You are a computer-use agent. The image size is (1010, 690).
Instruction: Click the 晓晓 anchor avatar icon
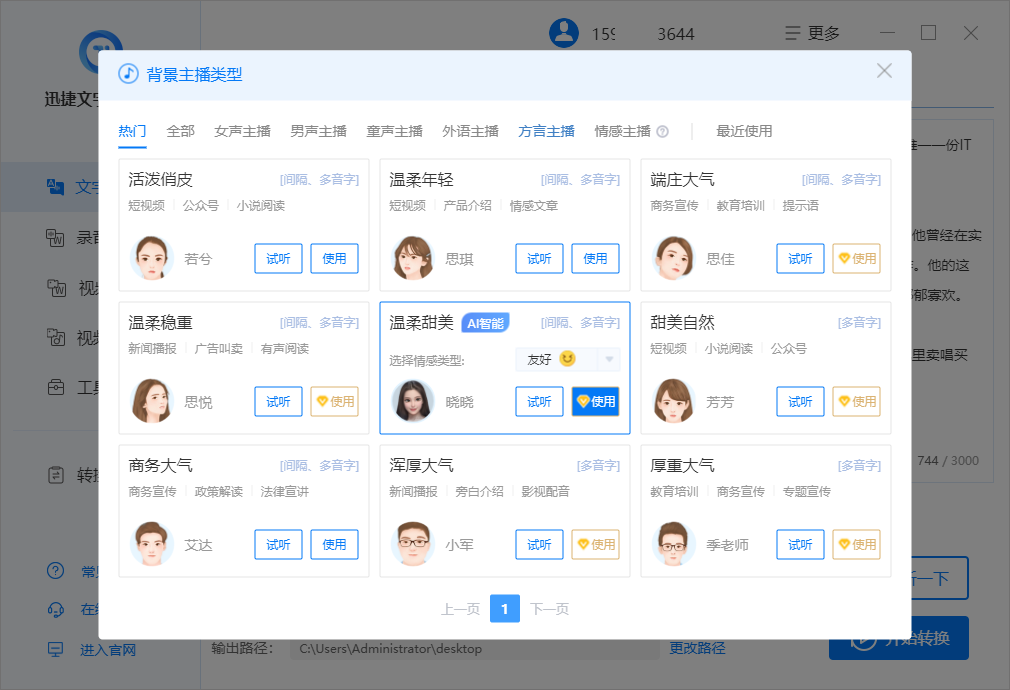click(x=413, y=401)
